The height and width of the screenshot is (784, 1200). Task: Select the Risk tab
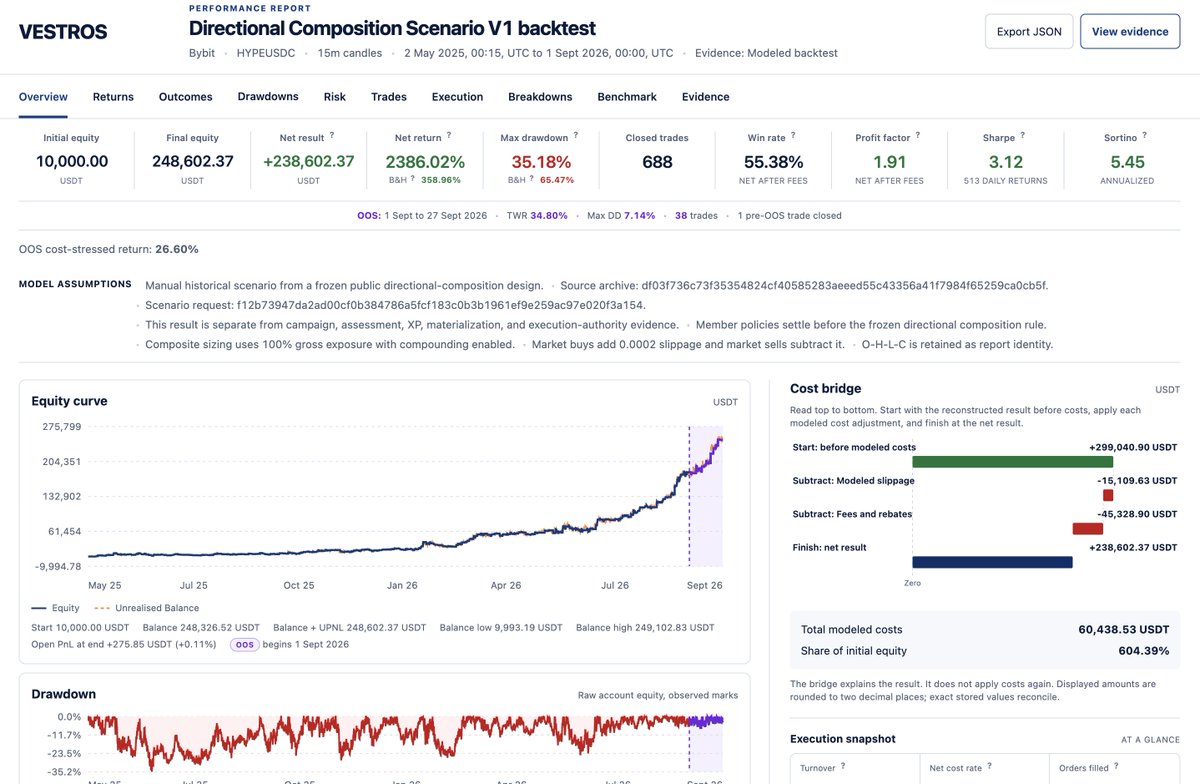coord(335,97)
